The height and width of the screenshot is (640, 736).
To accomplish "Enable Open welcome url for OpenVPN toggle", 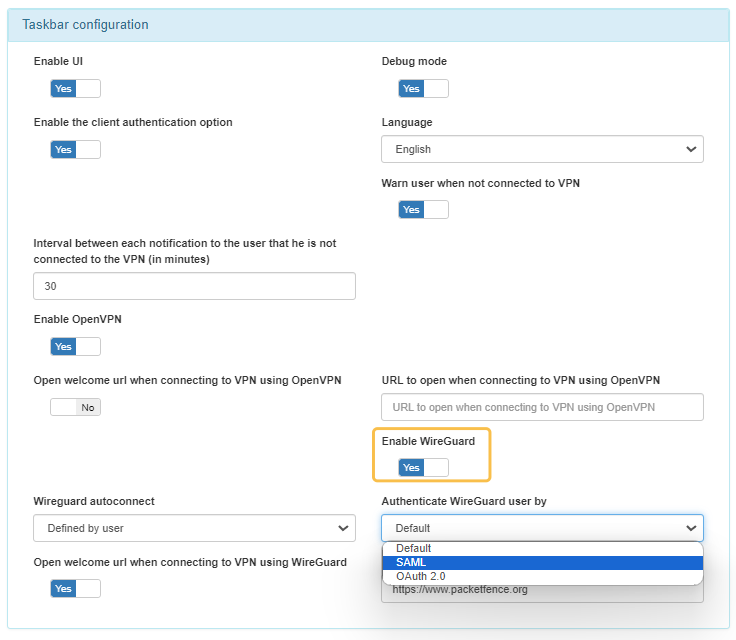I will click(x=75, y=407).
